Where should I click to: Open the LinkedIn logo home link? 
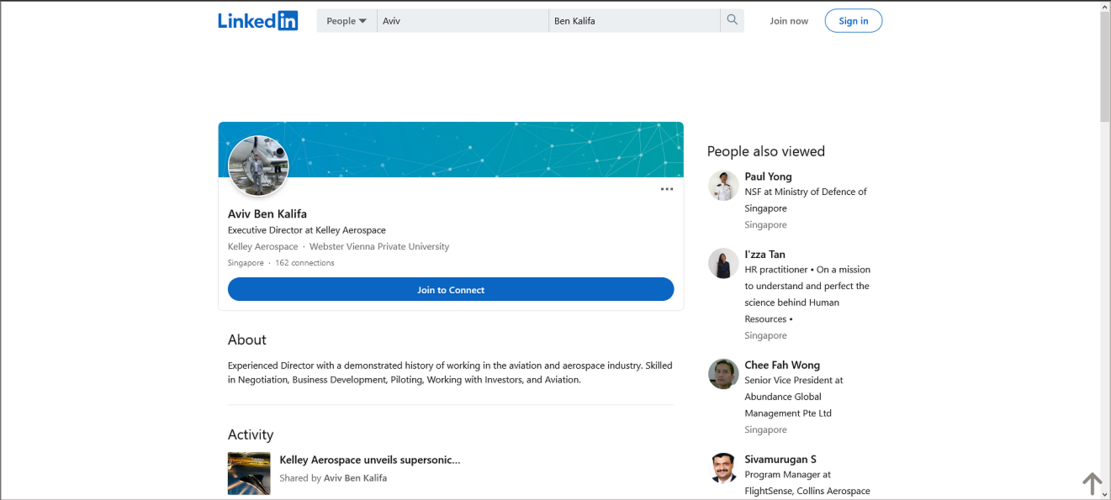[258, 21]
